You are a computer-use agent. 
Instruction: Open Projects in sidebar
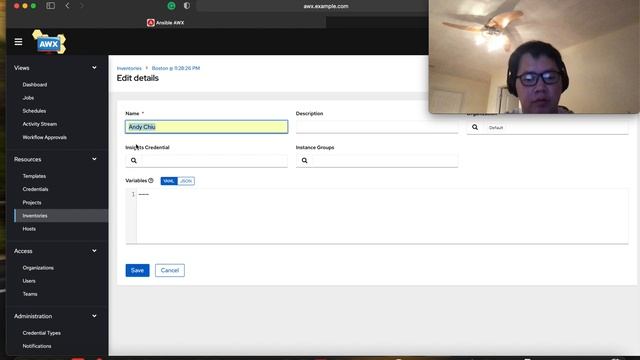click(x=32, y=202)
